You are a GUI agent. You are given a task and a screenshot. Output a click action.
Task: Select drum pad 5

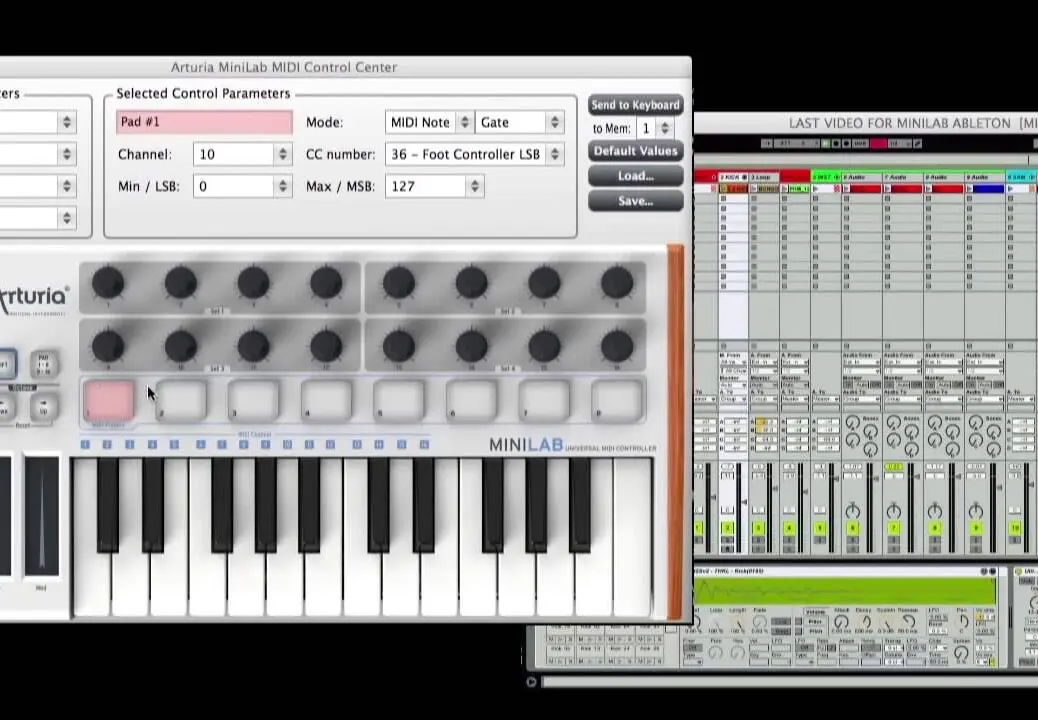click(399, 400)
